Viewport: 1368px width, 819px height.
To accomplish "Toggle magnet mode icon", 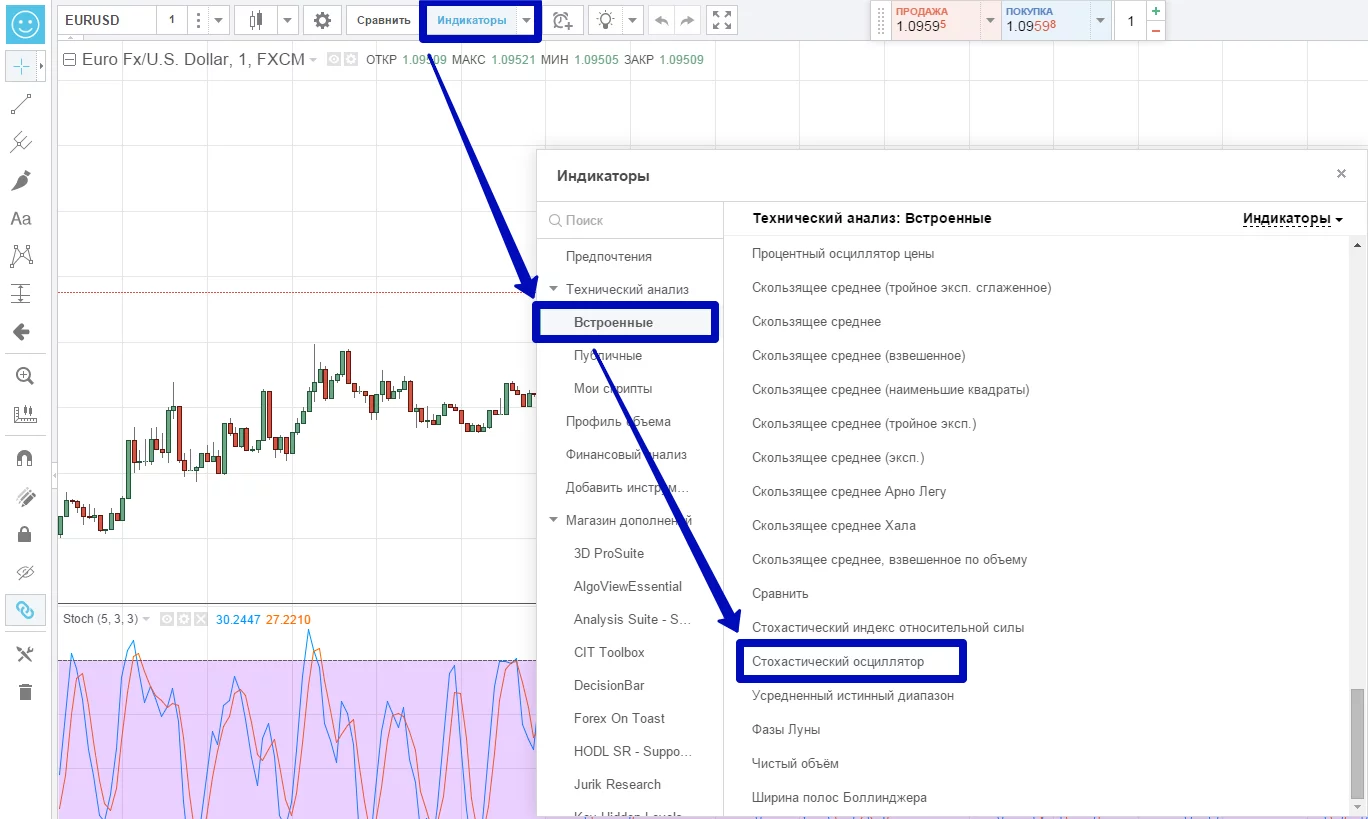I will click(26, 458).
